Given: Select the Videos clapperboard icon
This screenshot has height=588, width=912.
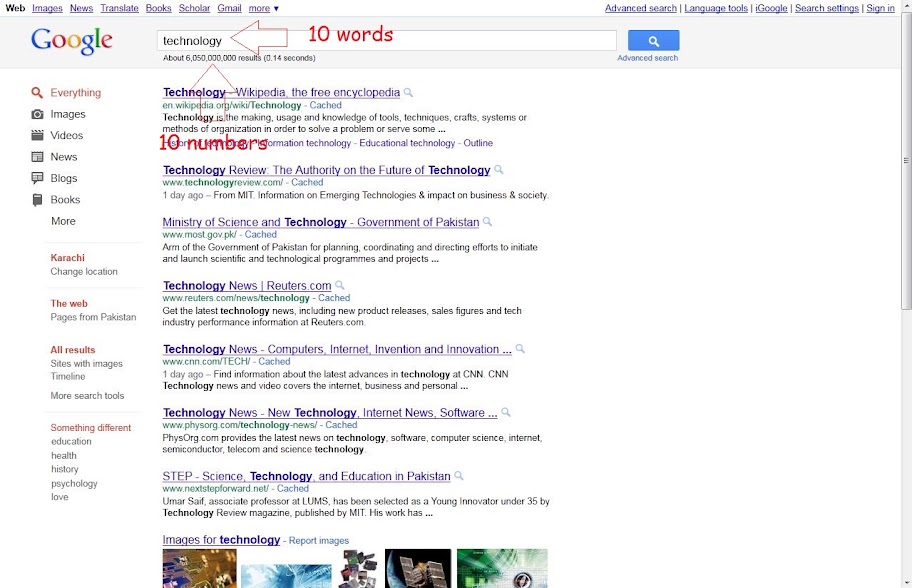Looking at the screenshot, I should 37,135.
